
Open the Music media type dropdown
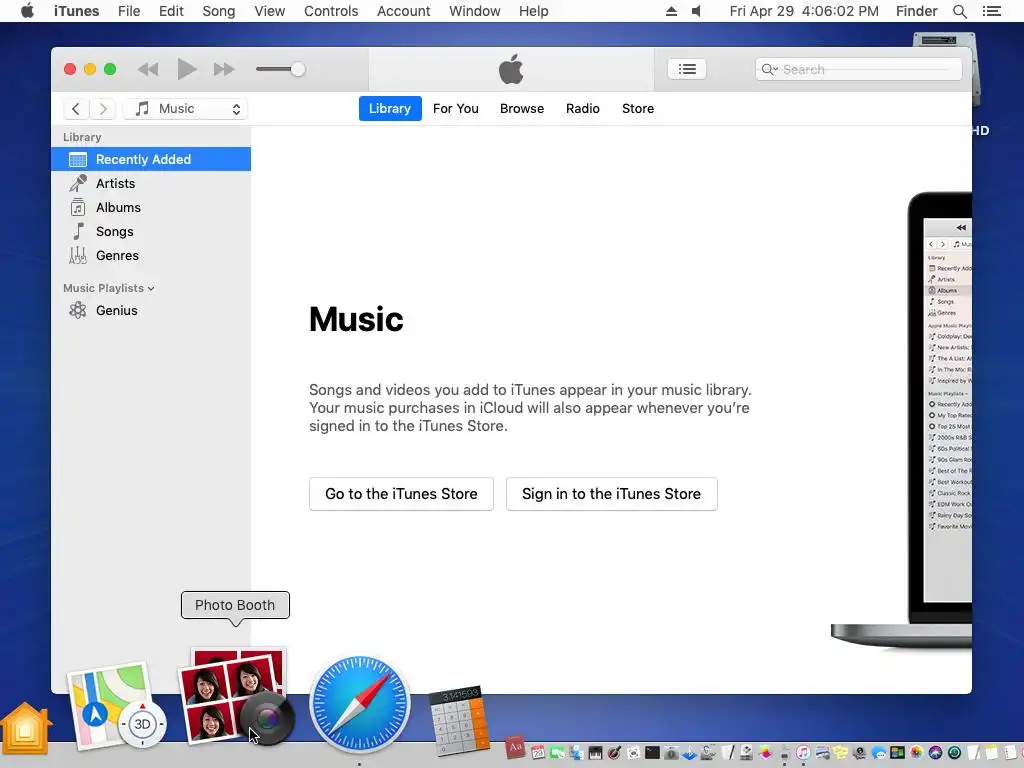click(x=185, y=109)
